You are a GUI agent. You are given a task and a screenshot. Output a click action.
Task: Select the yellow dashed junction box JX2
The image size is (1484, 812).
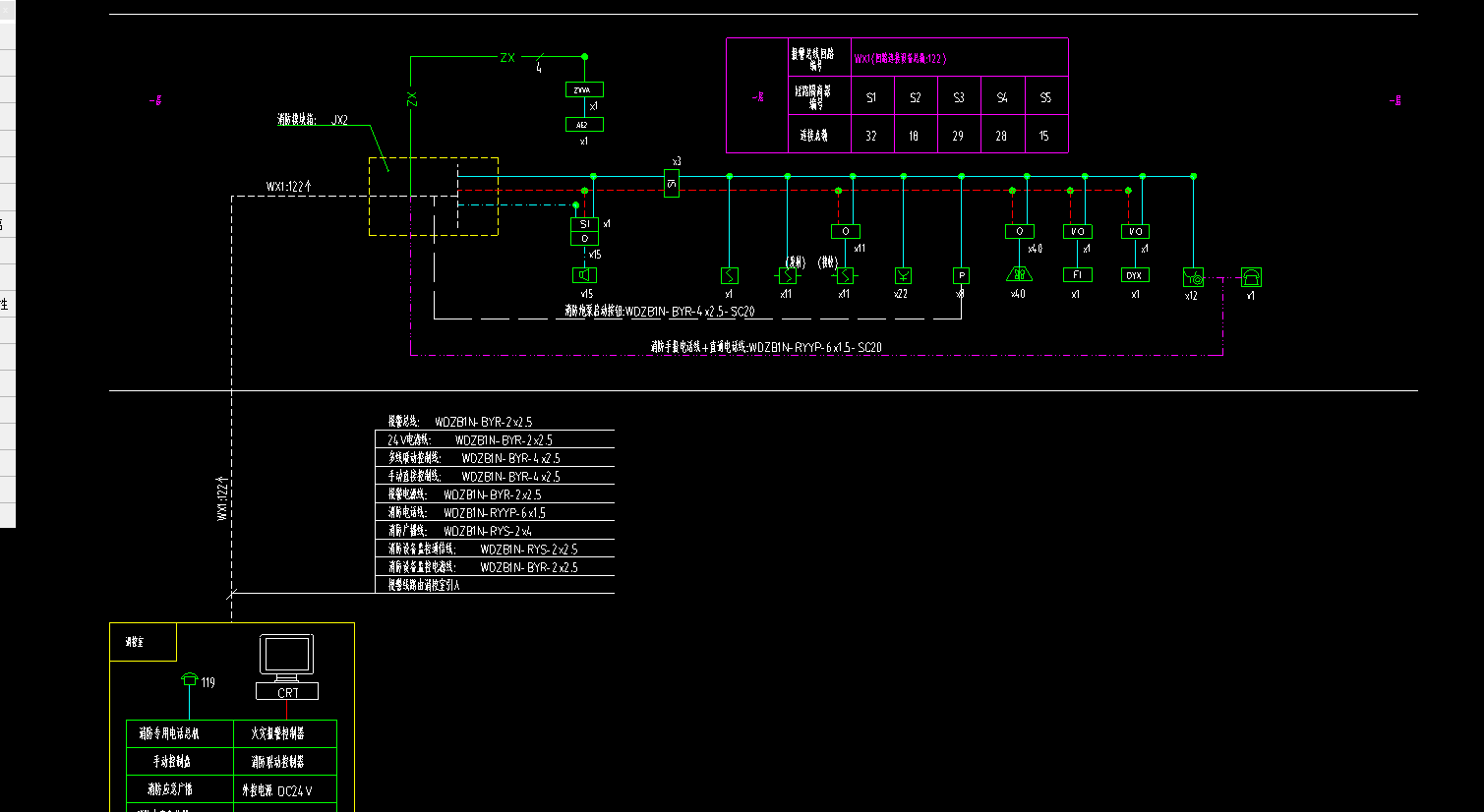pos(434,197)
